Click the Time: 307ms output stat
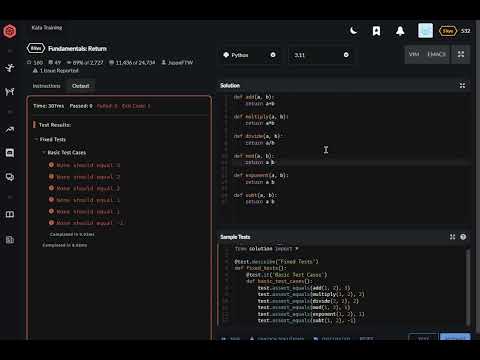 click(x=48, y=106)
